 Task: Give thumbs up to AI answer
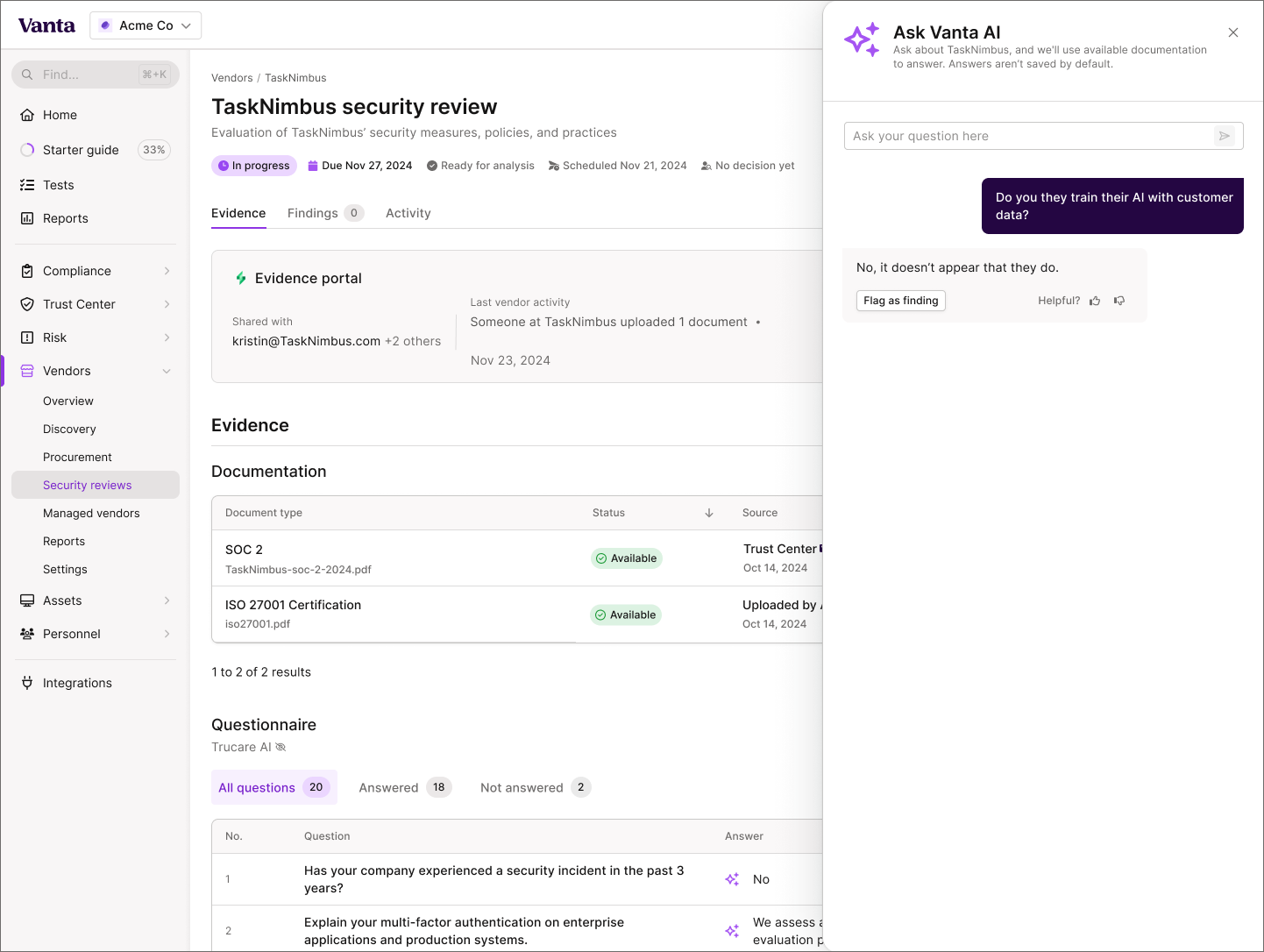coord(1095,301)
